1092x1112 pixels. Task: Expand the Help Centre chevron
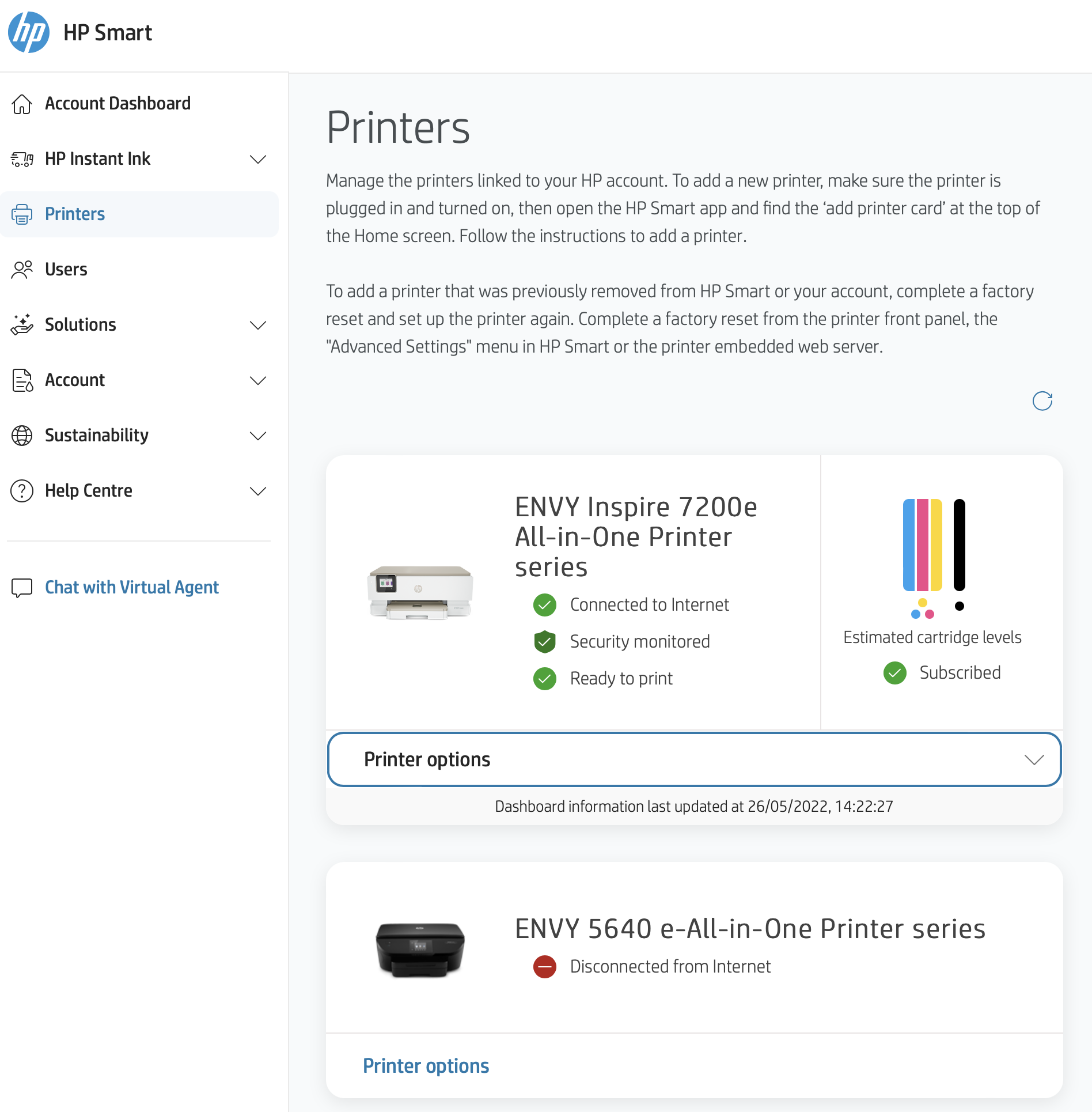[258, 491]
